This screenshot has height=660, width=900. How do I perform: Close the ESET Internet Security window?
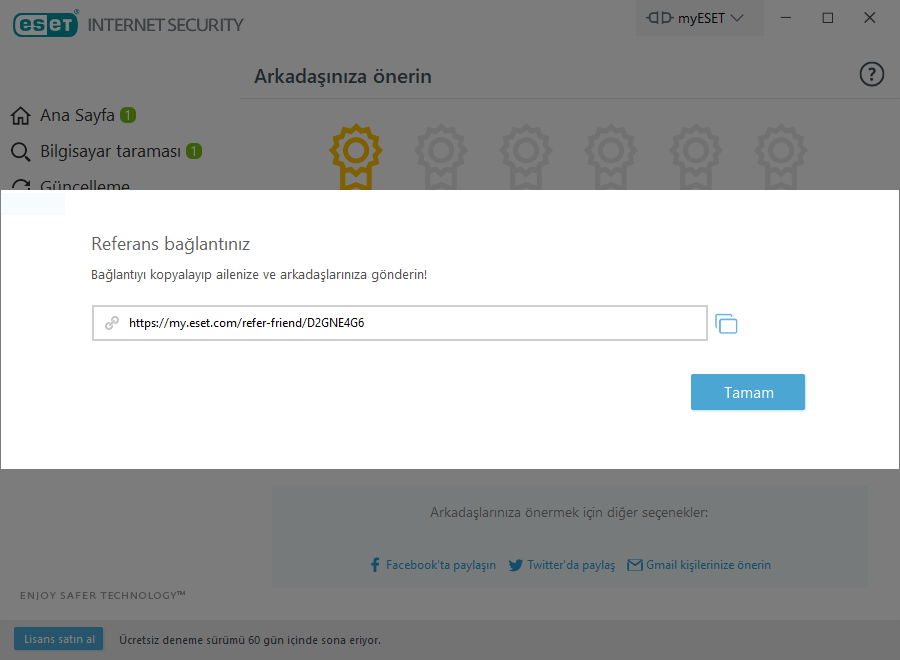click(870, 18)
